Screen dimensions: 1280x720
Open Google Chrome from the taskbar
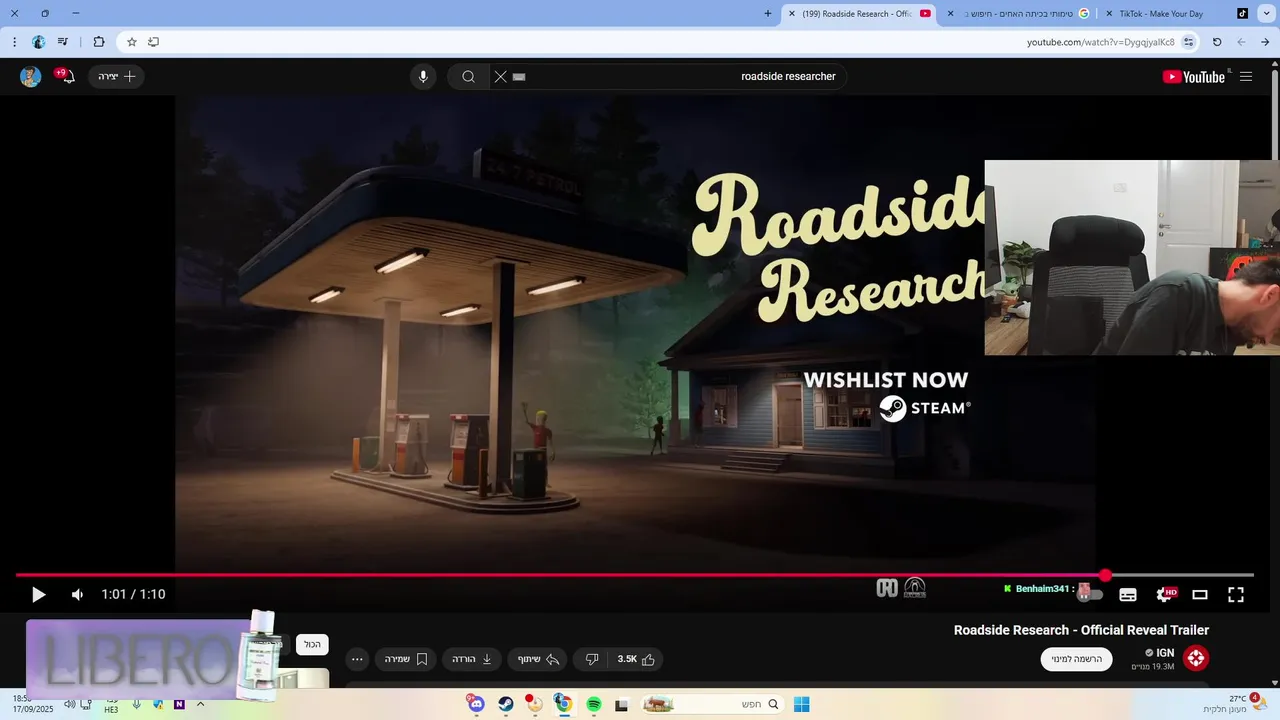tap(564, 704)
